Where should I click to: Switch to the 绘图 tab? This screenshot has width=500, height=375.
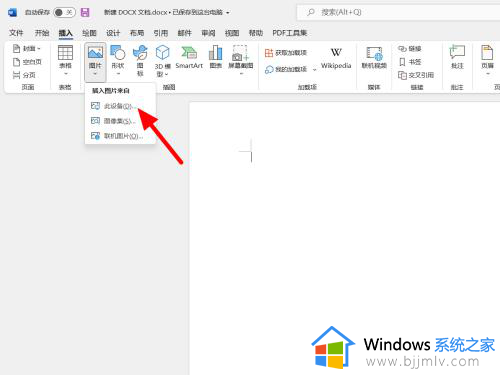pyautogui.click(x=89, y=33)
